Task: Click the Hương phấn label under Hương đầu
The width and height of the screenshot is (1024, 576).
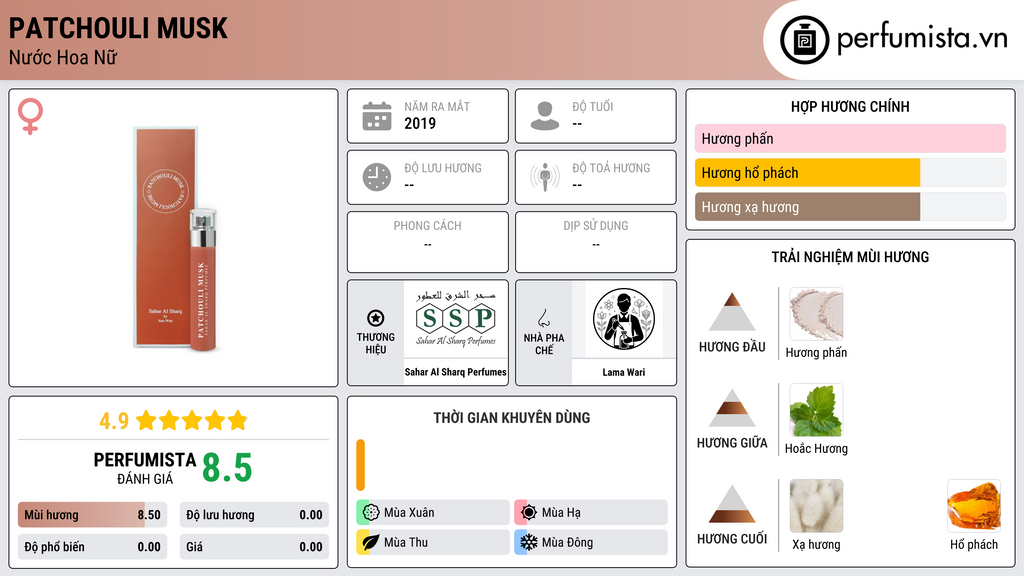Action: coord(816,353)
